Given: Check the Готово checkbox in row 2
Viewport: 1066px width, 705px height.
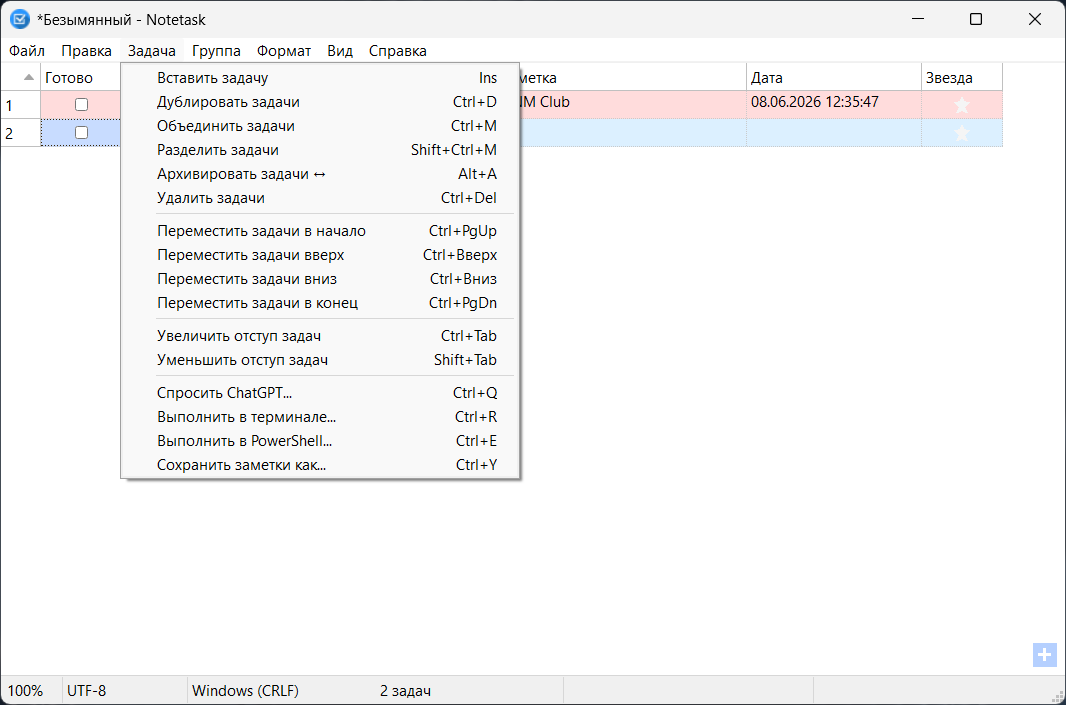Looking at the screenshot, I should click(x=82, y=133).
